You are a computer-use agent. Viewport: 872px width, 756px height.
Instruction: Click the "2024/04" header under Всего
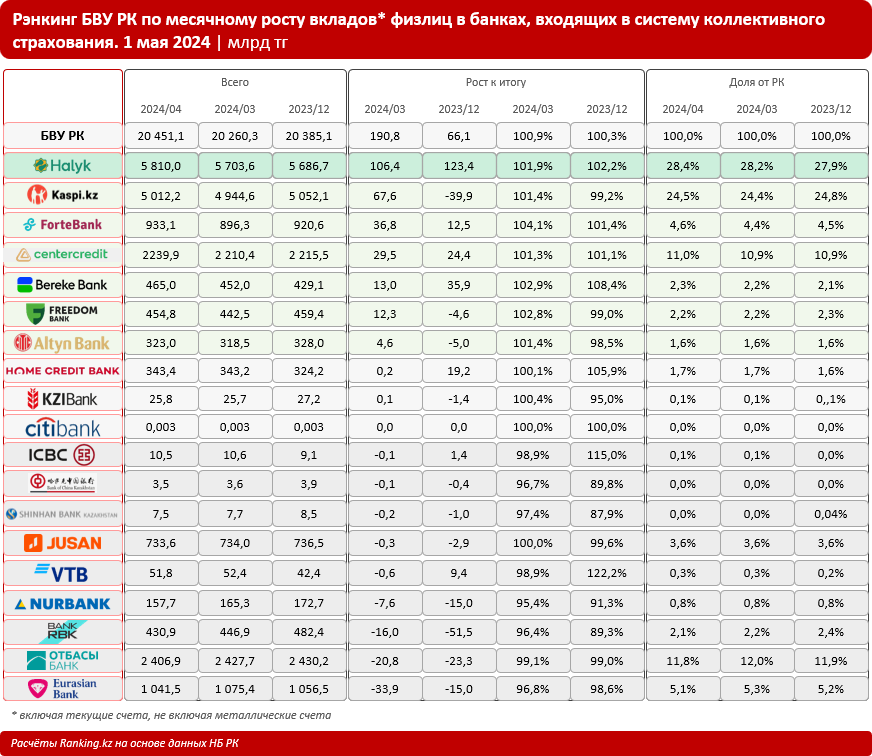(x=161, y=109)
